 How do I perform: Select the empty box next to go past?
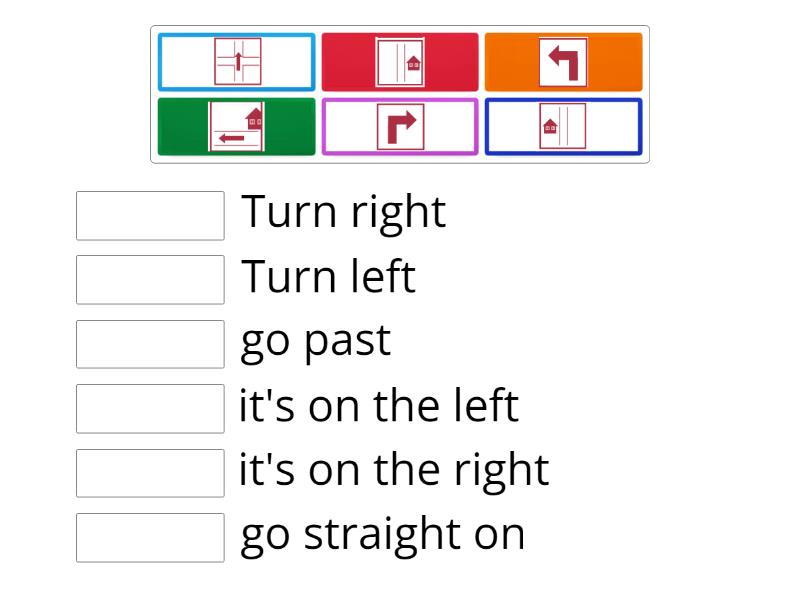pyautogui.click(x=150, y=344)
